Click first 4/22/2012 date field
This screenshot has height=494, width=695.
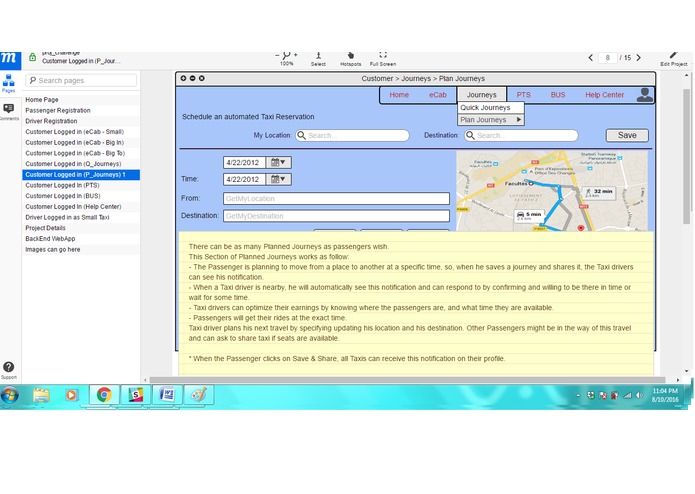click(244, 163)
